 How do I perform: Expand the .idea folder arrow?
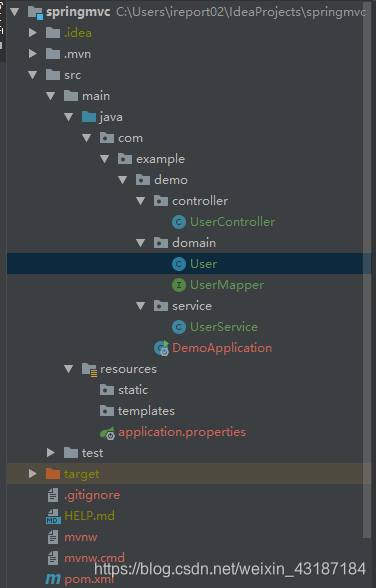(x=33, y=33)
